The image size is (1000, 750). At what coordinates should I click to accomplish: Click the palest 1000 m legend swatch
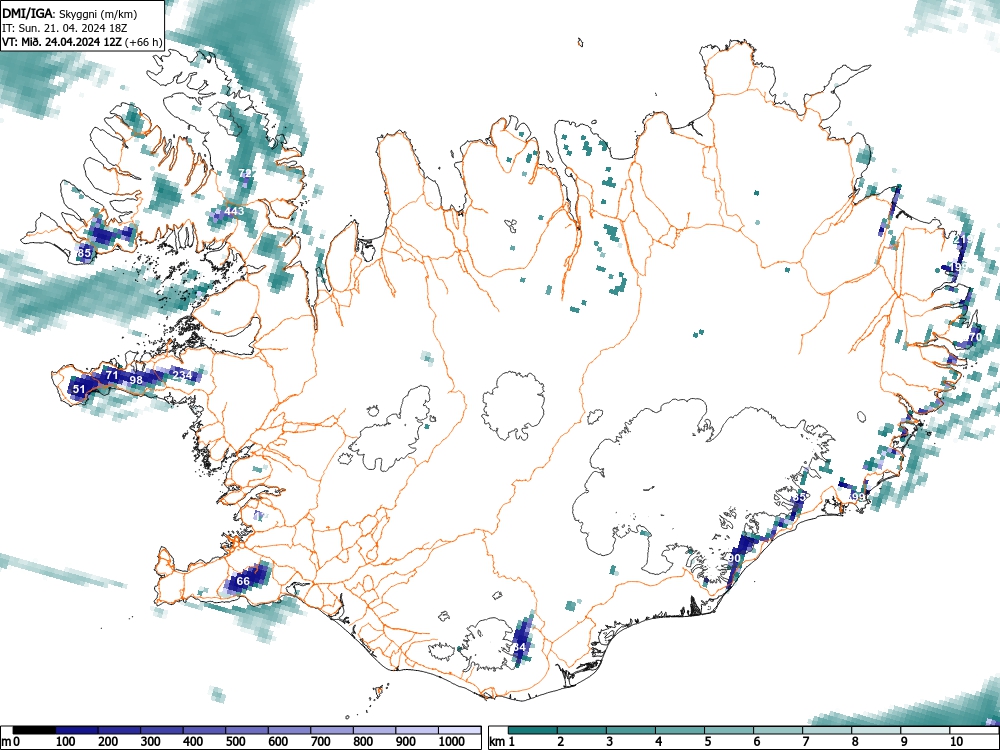point(460,730)
